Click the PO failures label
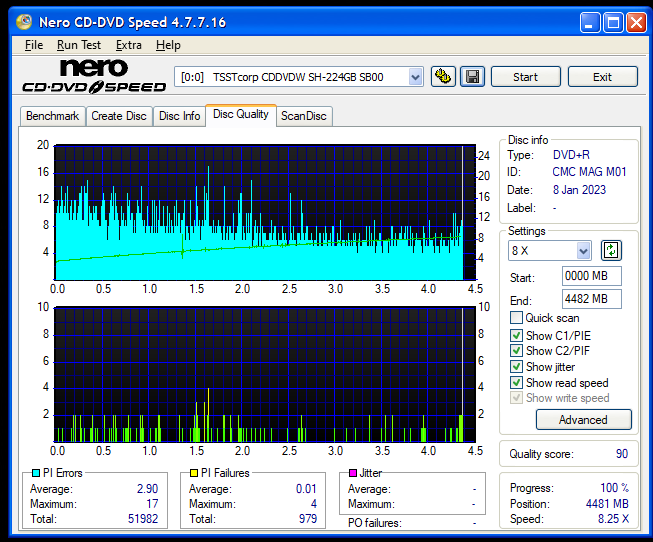The height and width of the screenshot is (542, 653). point(375,523)
